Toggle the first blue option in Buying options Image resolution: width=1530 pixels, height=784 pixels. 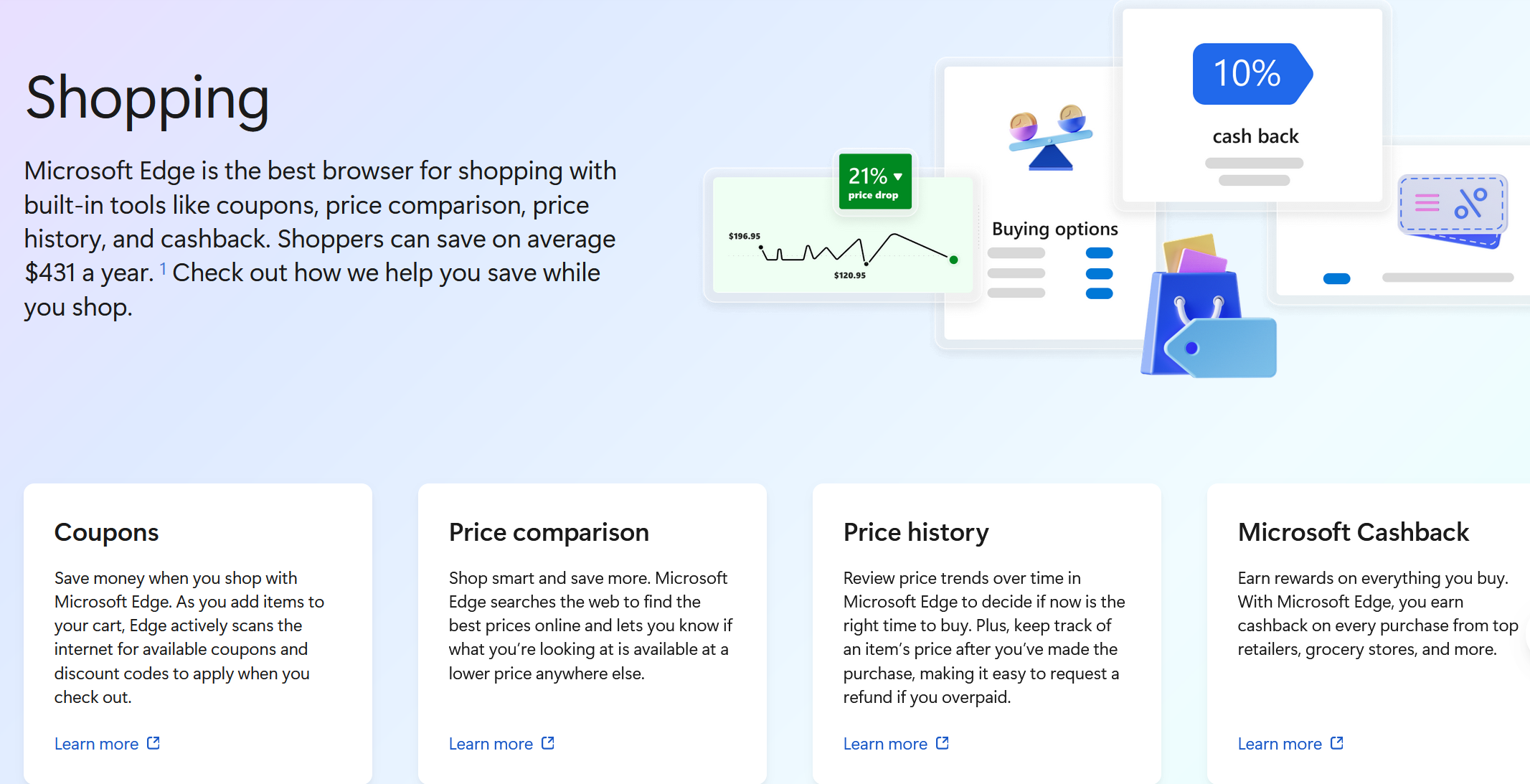point(1099,252)
